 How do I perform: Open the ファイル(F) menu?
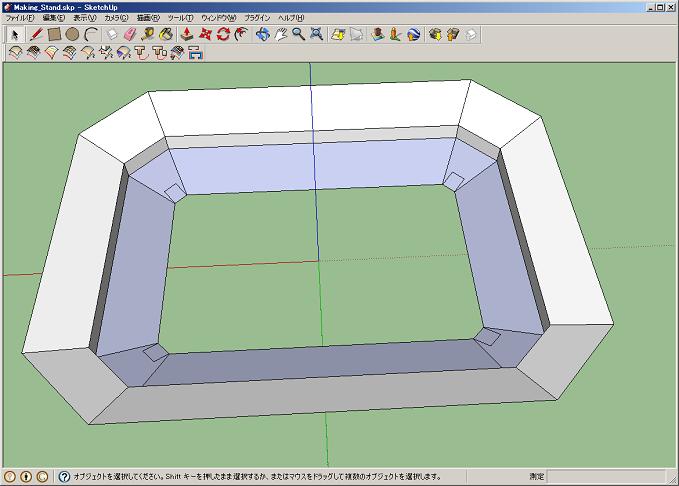(20, 18)
